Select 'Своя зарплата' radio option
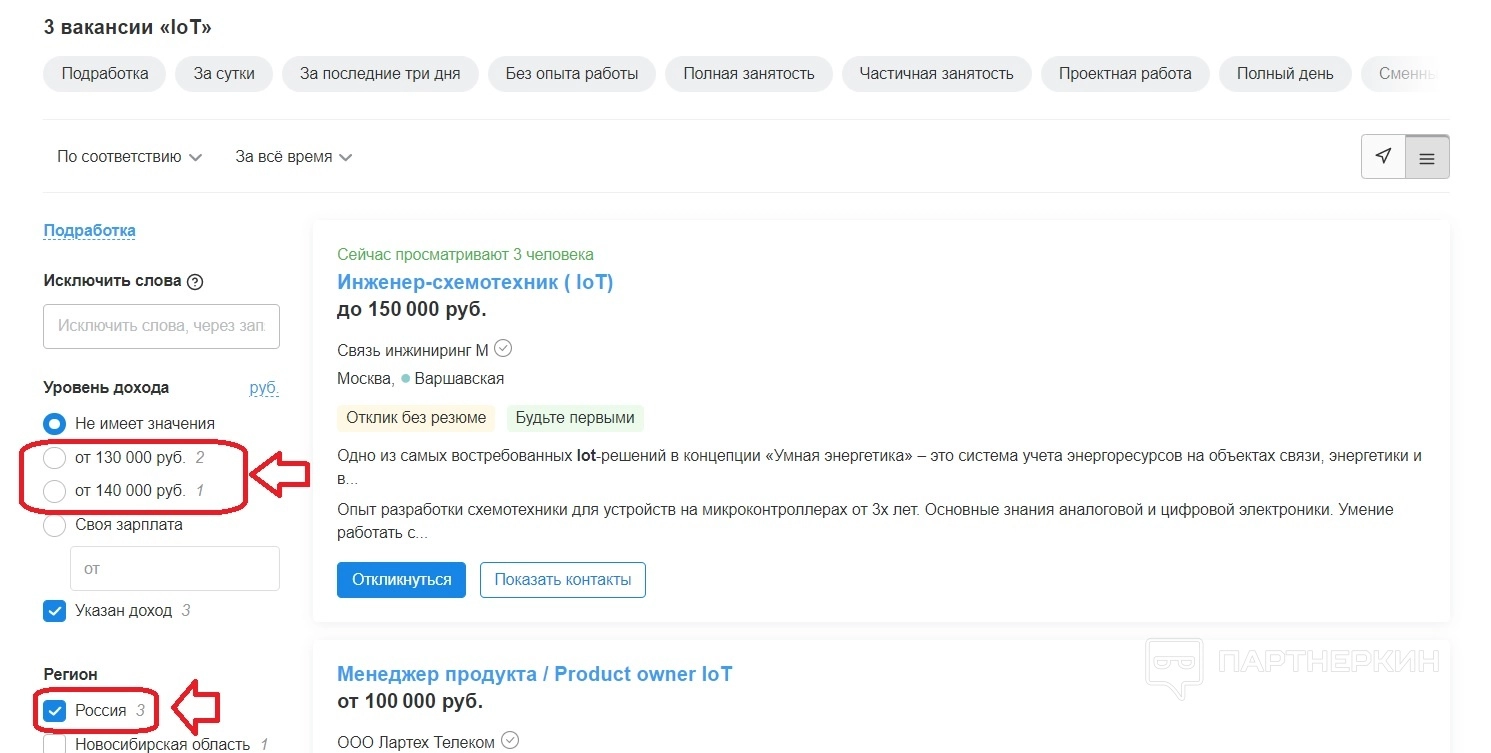The width and height of the screenshot is (1491, 753). pos(55,526)
